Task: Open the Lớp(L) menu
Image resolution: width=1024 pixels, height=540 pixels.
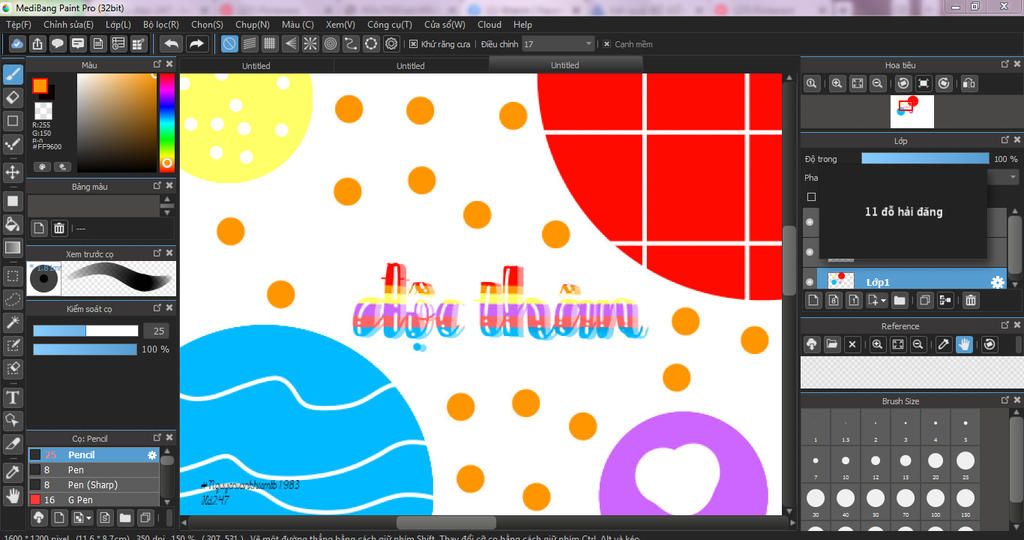Action: coord(118,24)
